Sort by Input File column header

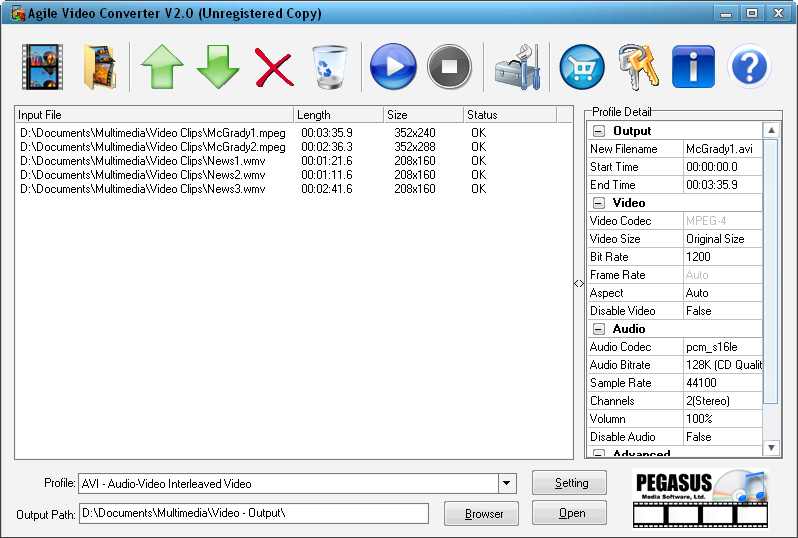[154, 115]
